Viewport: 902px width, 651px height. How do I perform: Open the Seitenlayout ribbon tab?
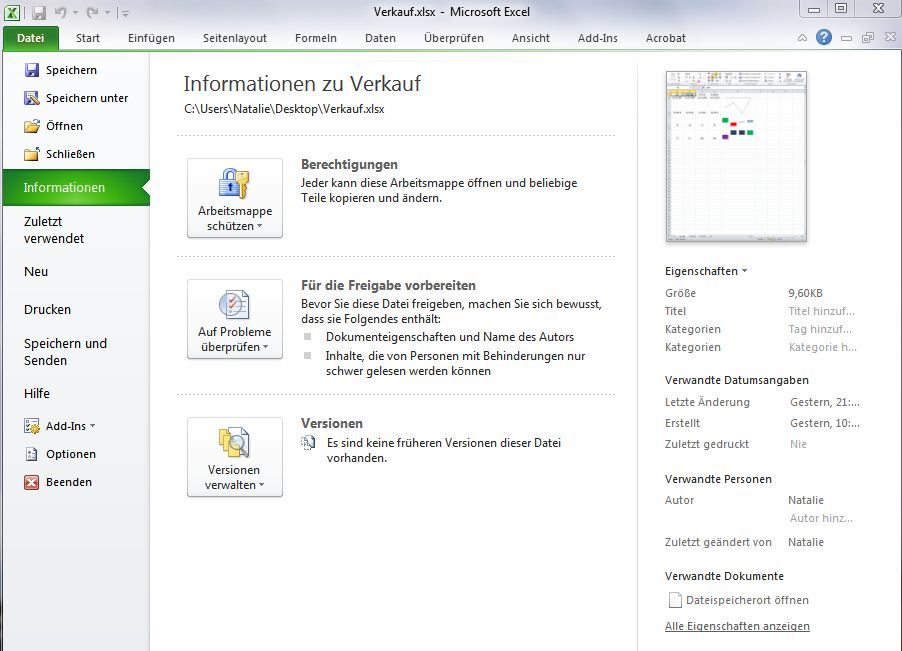[x=235, y=38]
